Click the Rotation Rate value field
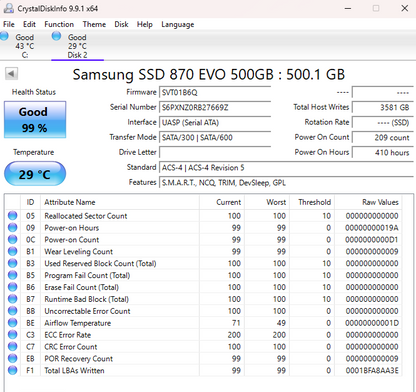This screenshot has width=416, height=392. coord(383,122)
